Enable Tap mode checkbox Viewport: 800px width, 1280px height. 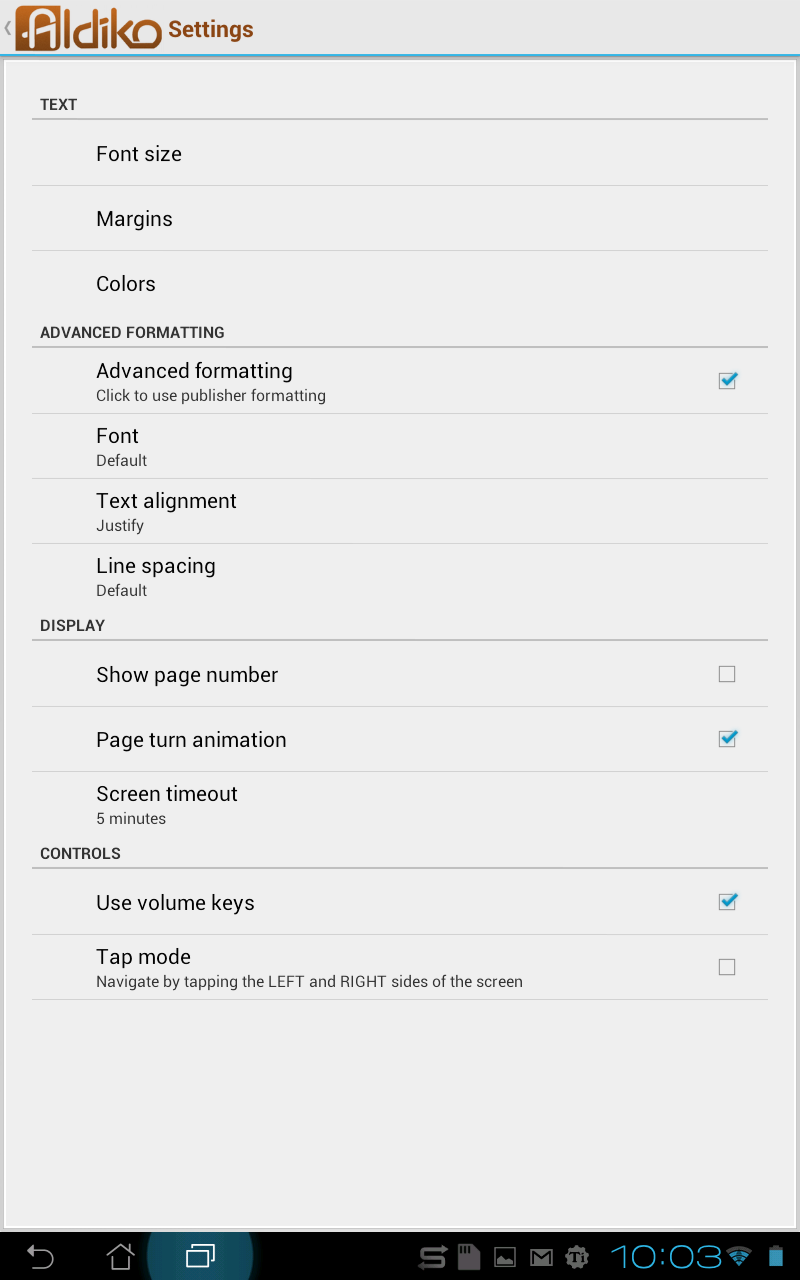(x=727, y=967)
